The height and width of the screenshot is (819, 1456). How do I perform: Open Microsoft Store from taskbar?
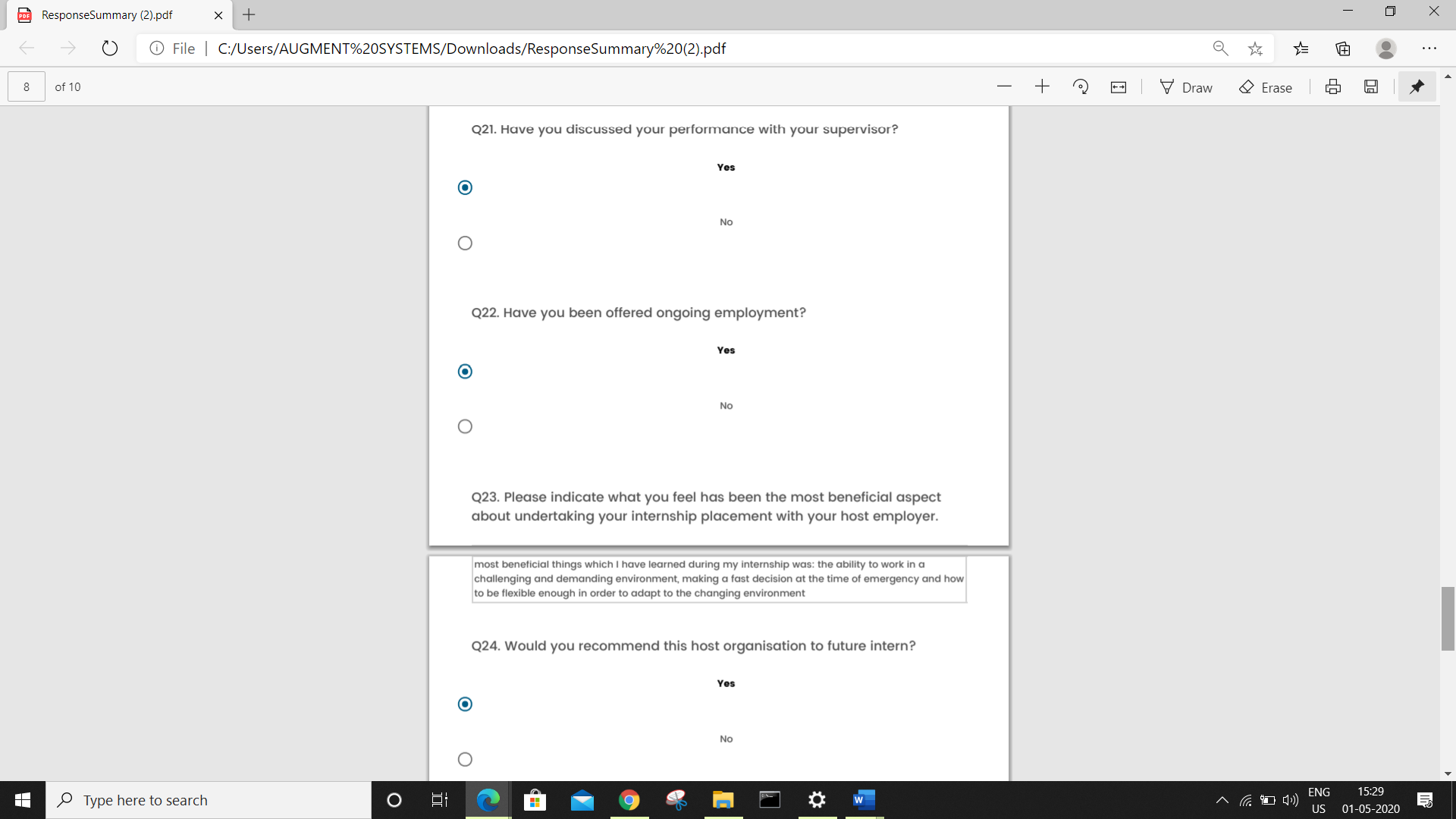click(535, 800)
